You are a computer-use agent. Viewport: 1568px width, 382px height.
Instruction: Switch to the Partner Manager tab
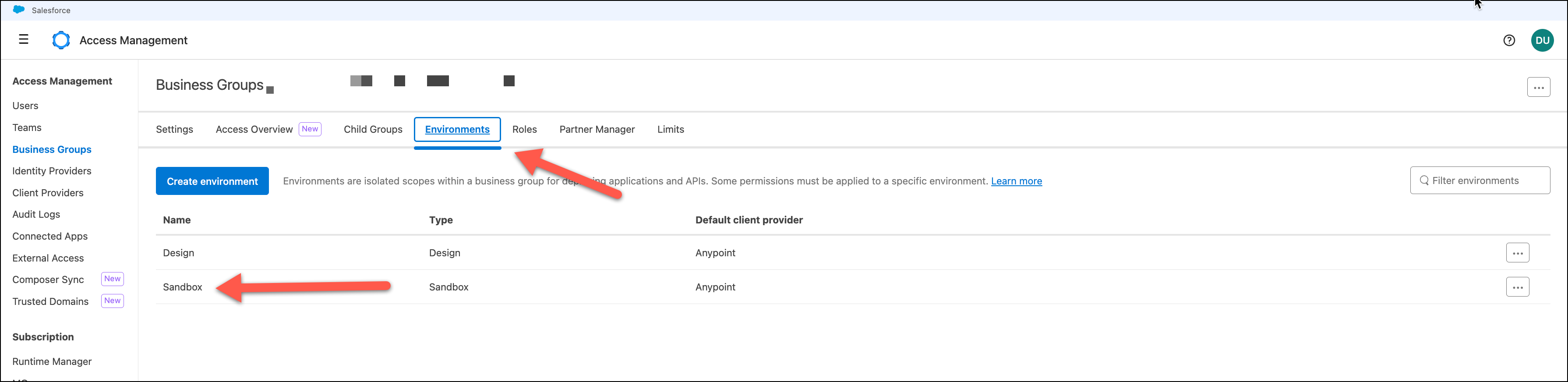pos(597,129)
